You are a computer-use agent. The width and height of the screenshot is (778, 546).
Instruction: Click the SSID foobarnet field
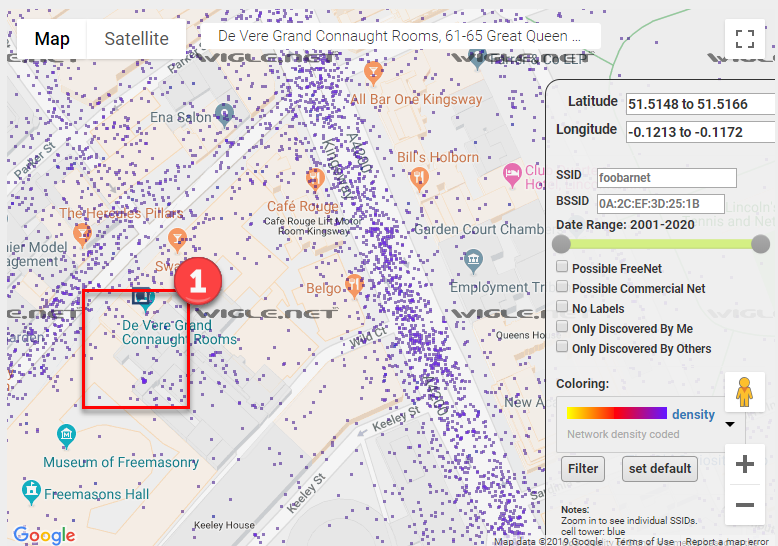pyautogui.click(x=666, y=178)
